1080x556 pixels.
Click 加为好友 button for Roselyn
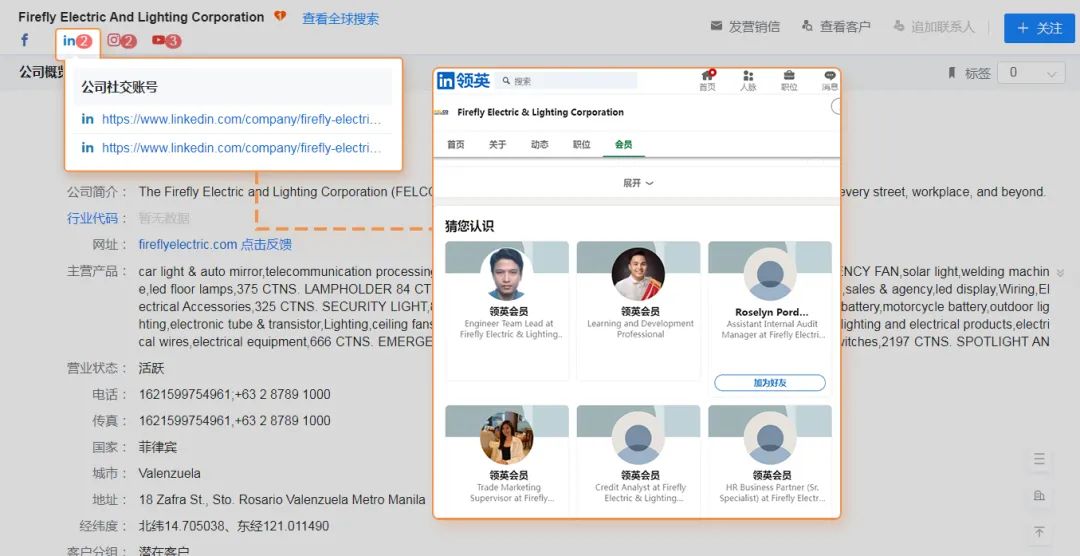tap(770, 382)
